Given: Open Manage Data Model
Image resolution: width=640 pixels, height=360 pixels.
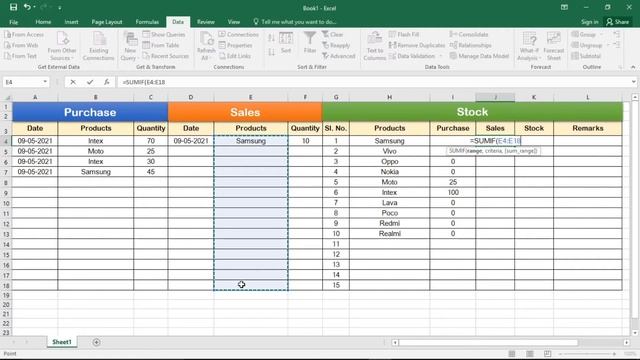Looking at the screenshot, I should point(479,56).
